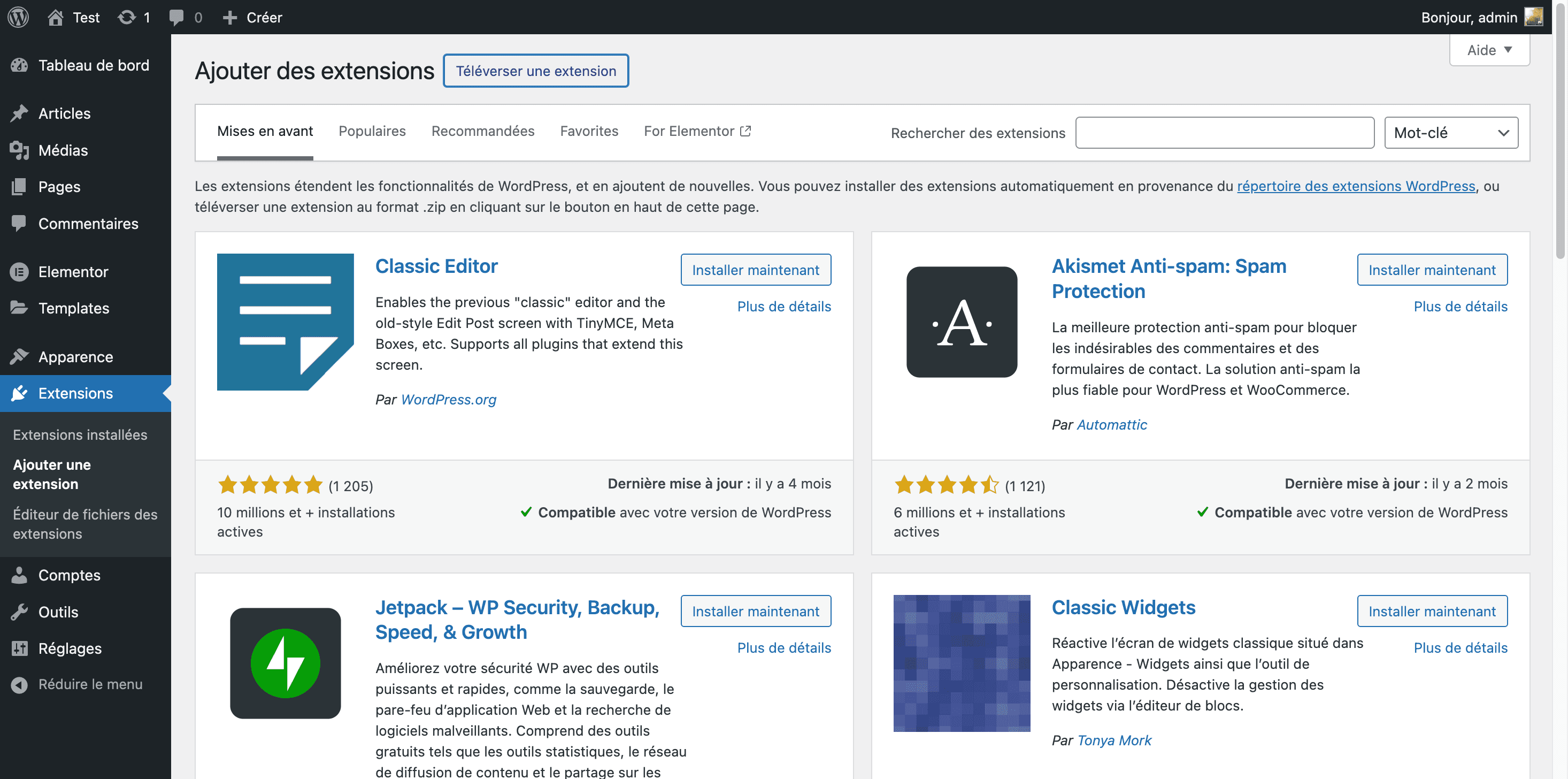Open the Mot-clé search type dropdown
The height and width of the screenshot is (779, 1568).
coord(1451,133)
